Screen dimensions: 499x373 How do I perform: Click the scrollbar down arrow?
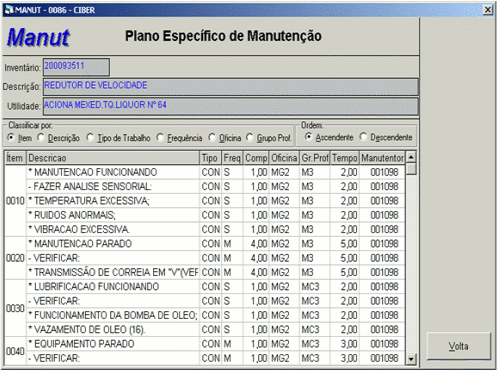411,359
